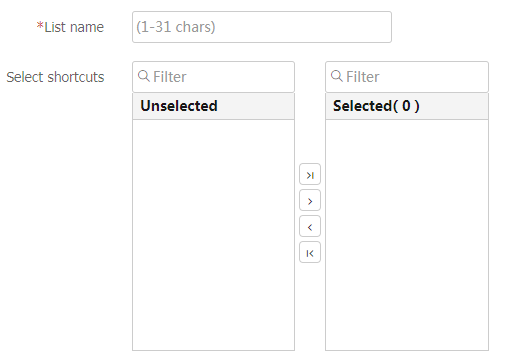
Task: Remove all shortcuts from Selected list
Action: pyautogui.click(x=310, y=252)
